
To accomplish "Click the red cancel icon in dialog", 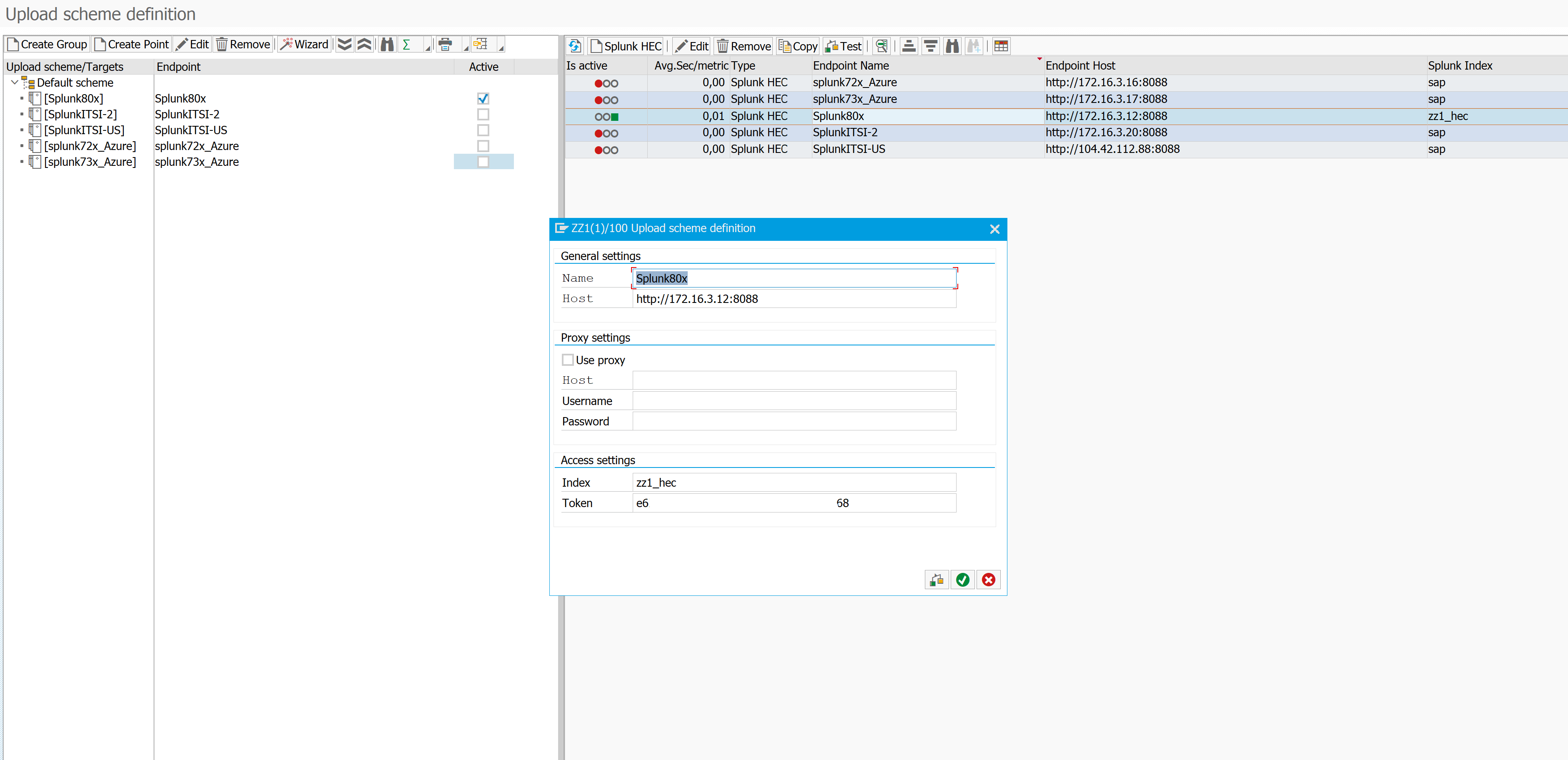I will 989,580.
